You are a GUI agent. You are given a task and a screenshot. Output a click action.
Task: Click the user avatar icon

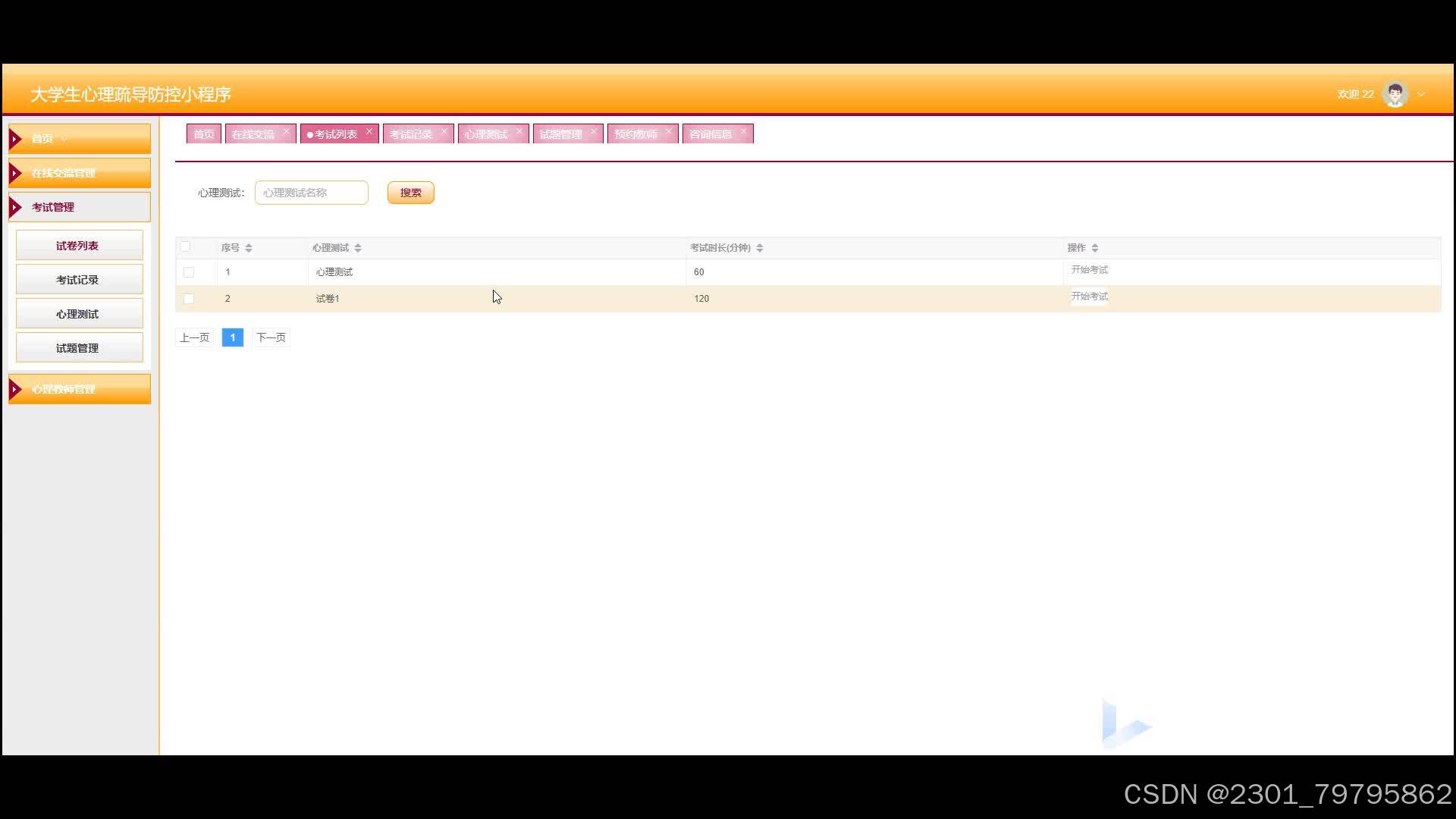click(x=1395, y=94)
